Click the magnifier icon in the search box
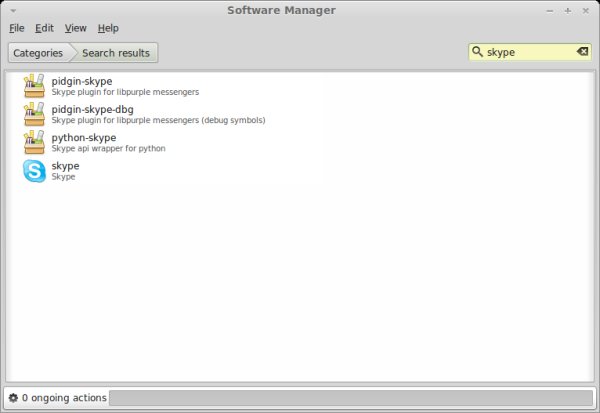Image resolution: width=600 pixels, height=413 pixels. [478, 52]
